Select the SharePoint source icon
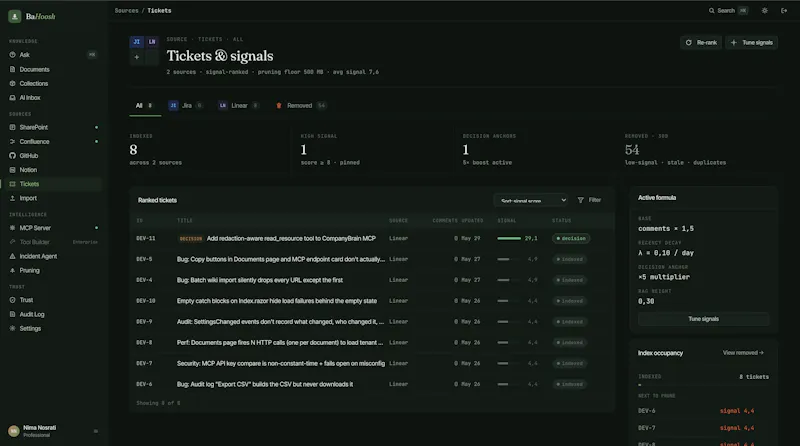Image resolution: width=800 pixels, height=446 pixels. coord(12,127)
